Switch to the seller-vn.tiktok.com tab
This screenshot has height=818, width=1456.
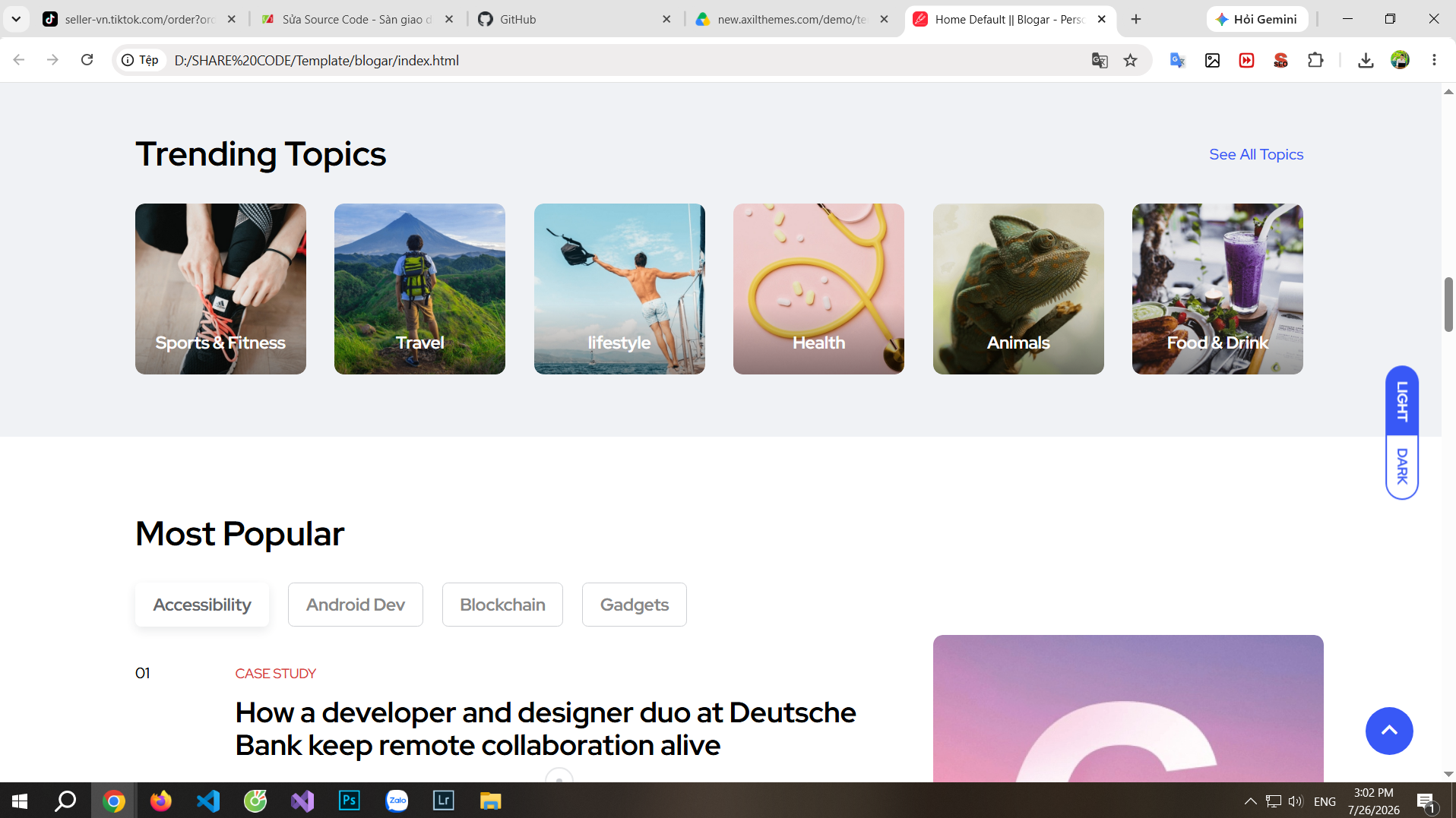139,19
